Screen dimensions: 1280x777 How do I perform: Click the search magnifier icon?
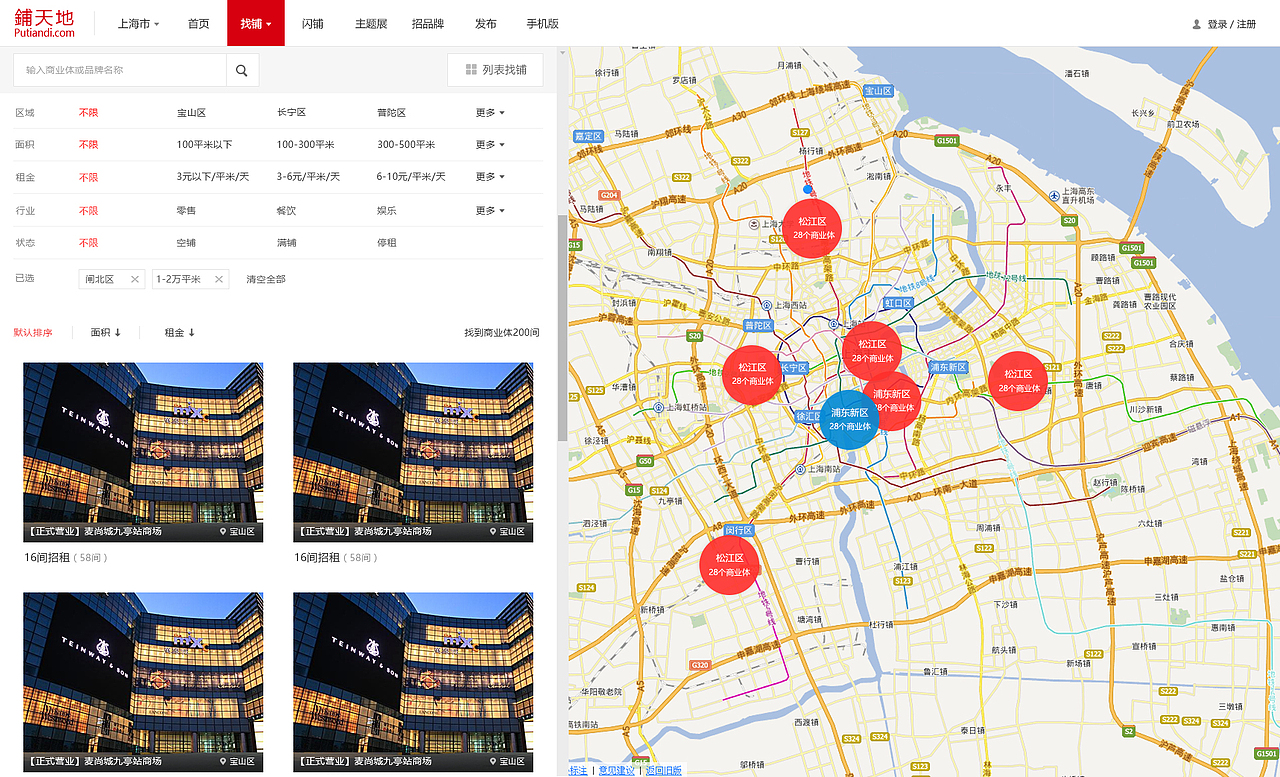coord(242,70)
